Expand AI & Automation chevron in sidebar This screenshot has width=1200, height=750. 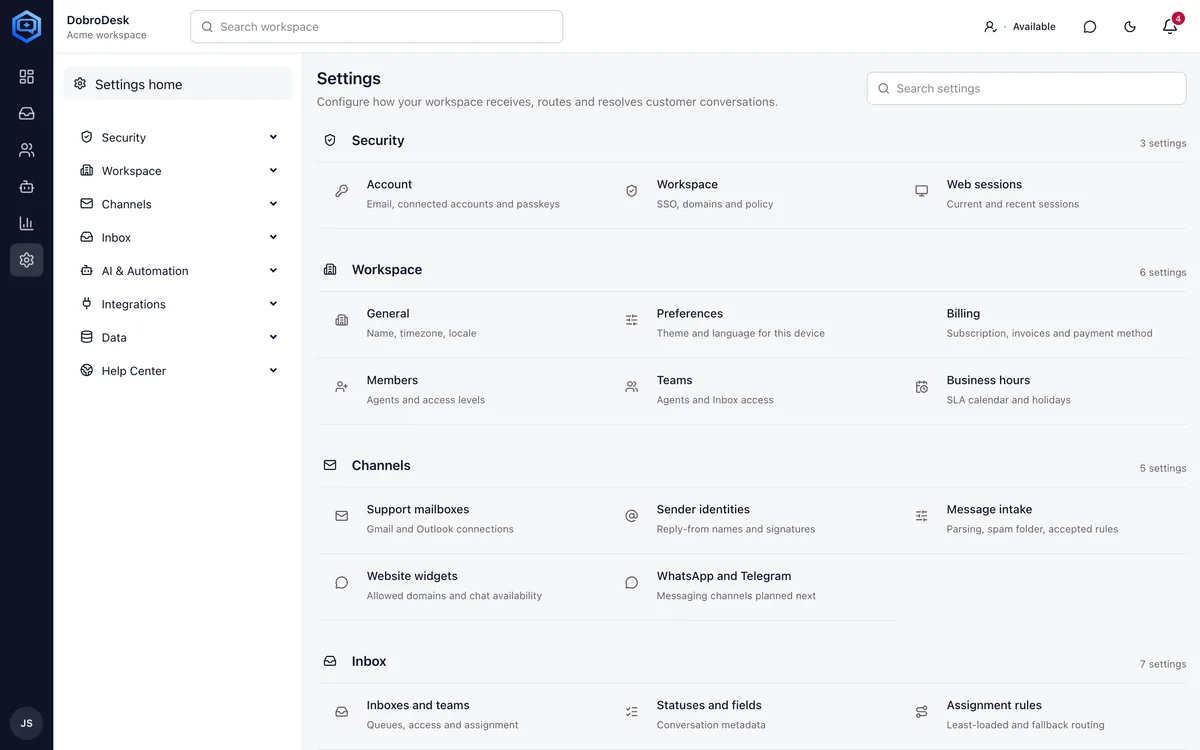273,270
